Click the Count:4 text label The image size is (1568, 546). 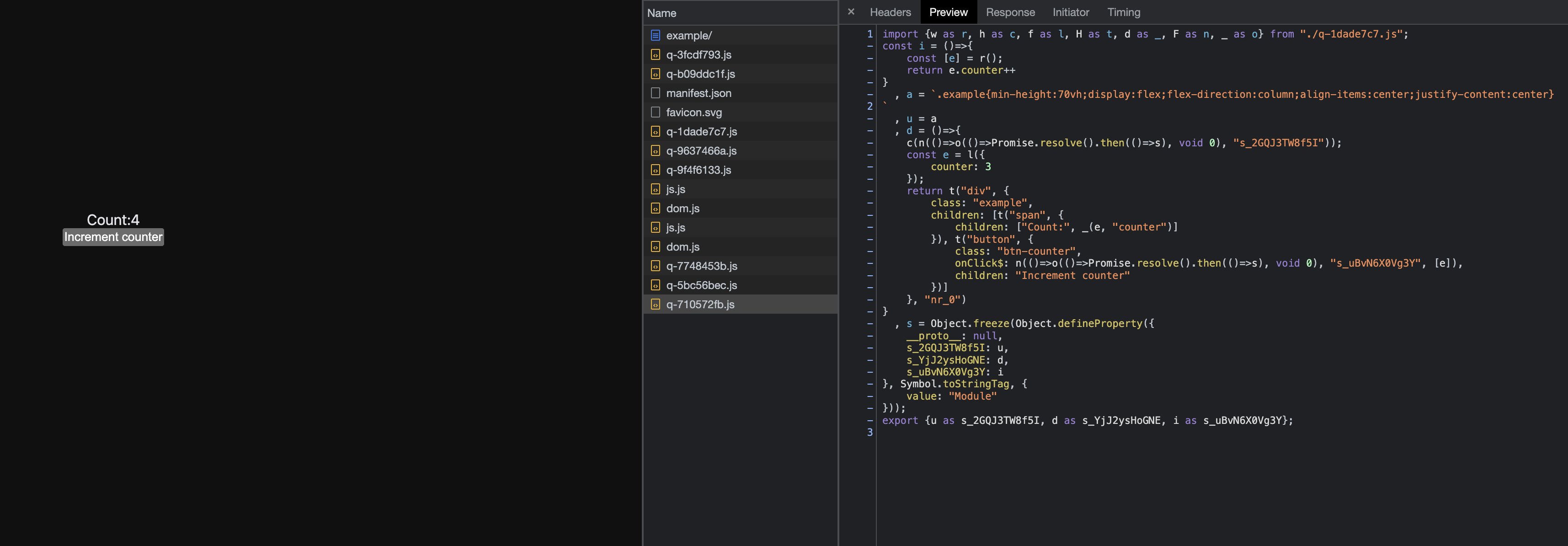(112, 220)
